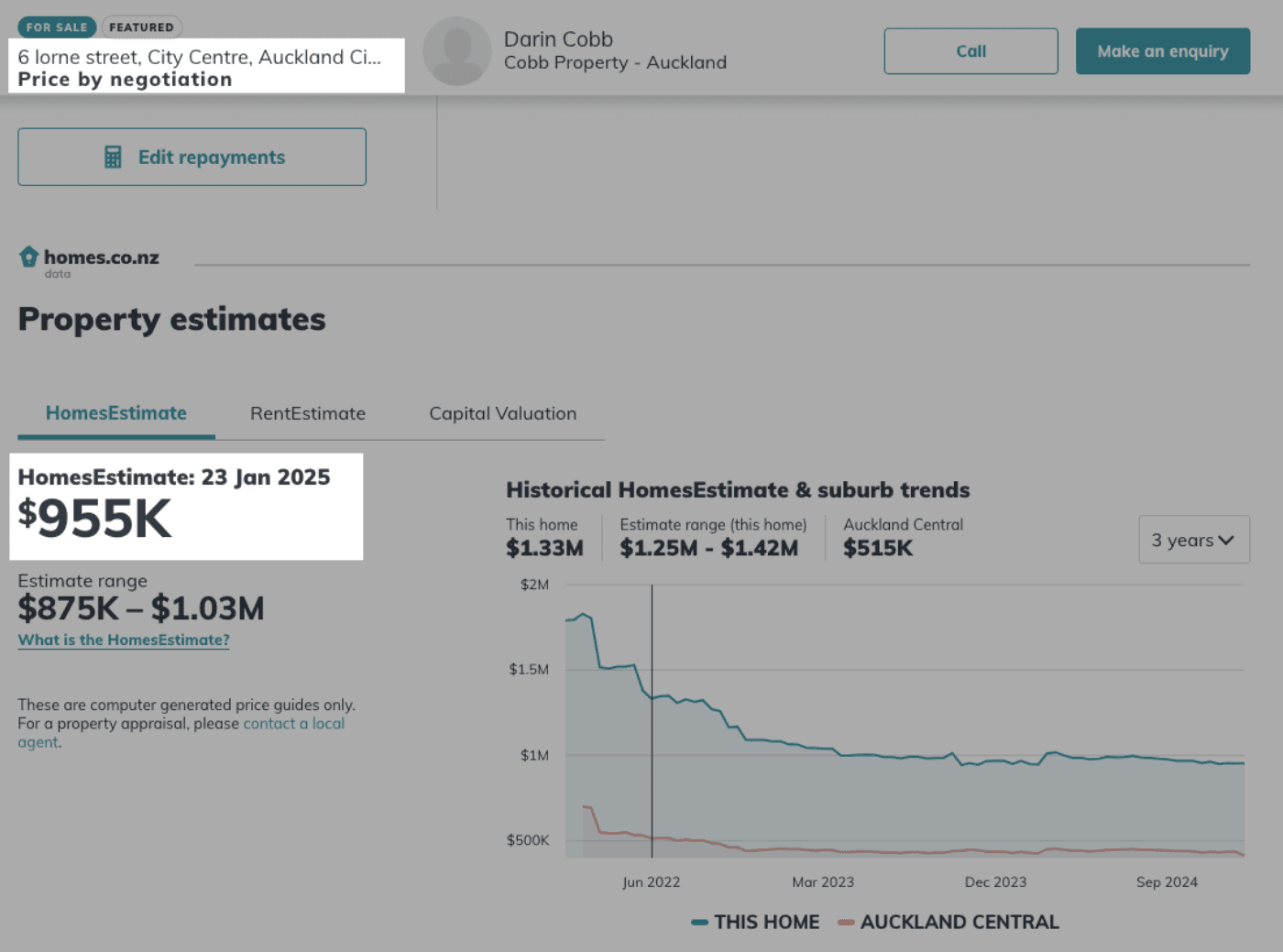The height and width of the screenshot is (952, 1283).
Task: Click the Darin Cobb agent name
Action: (x=558, y=39)
